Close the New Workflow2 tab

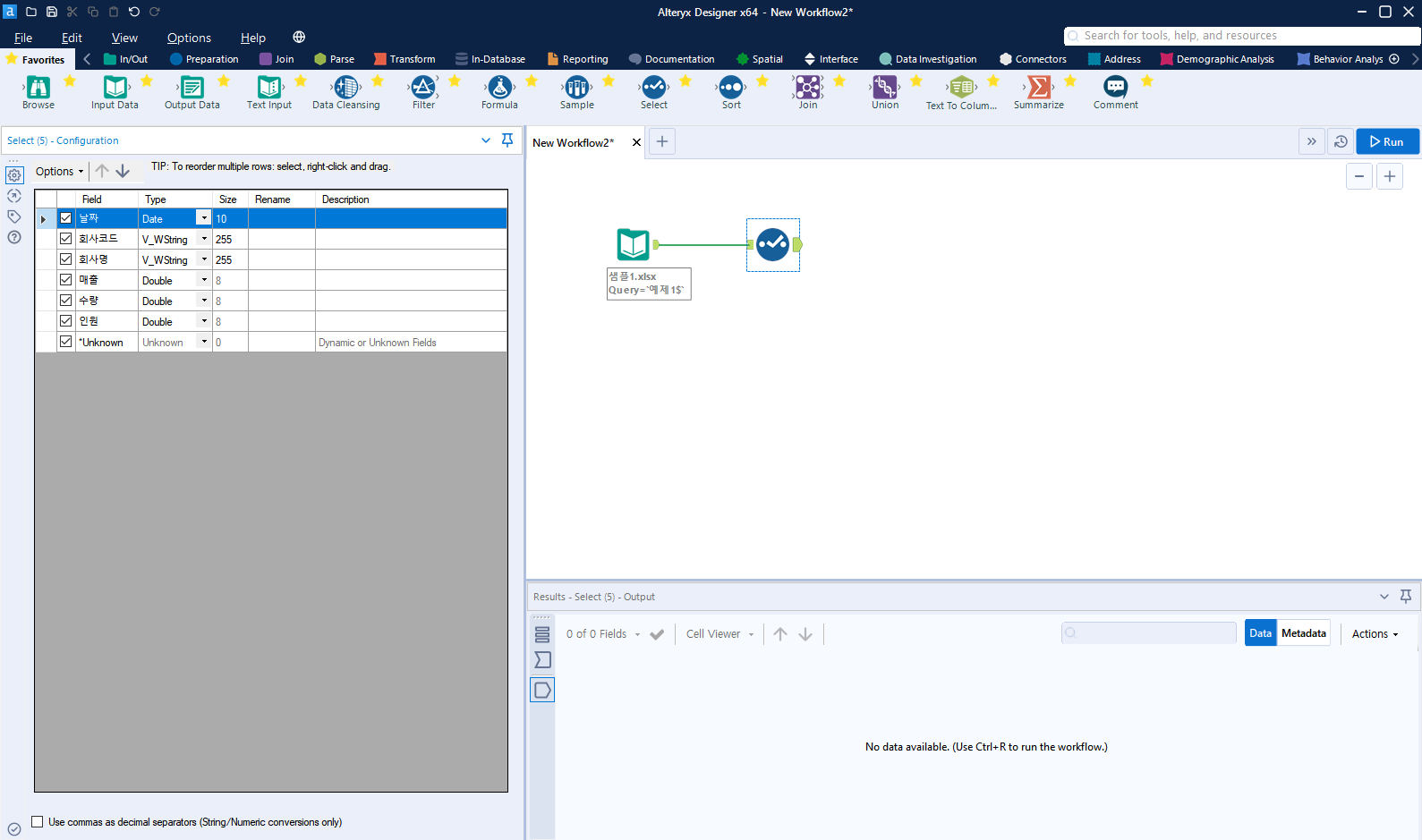click(636, 142)
